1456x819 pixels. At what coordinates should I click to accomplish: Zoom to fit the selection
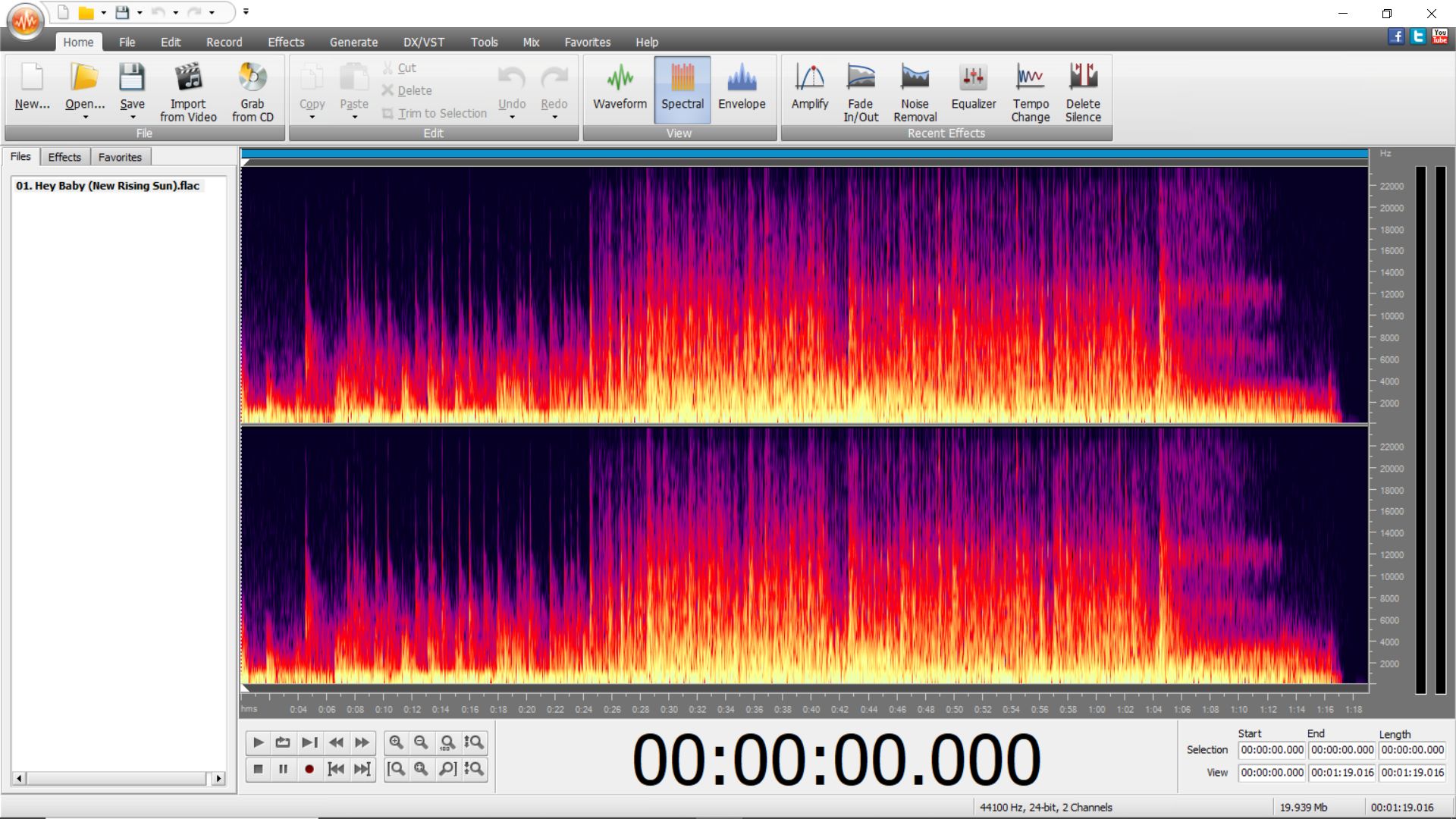(x=421, y=769)
